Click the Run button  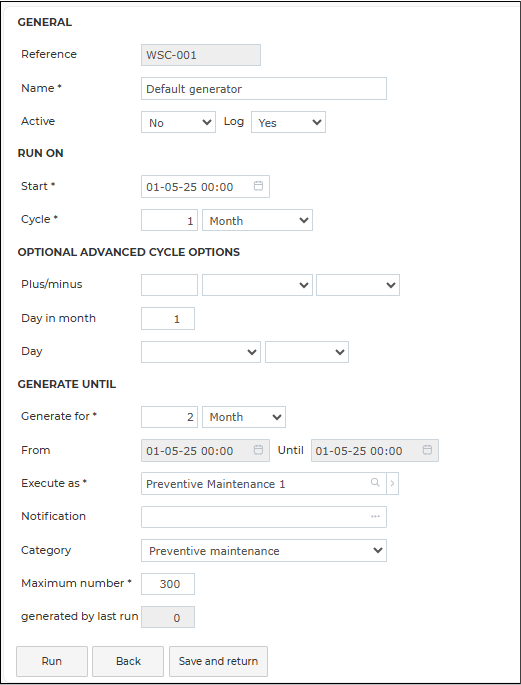tap(52, 661)
